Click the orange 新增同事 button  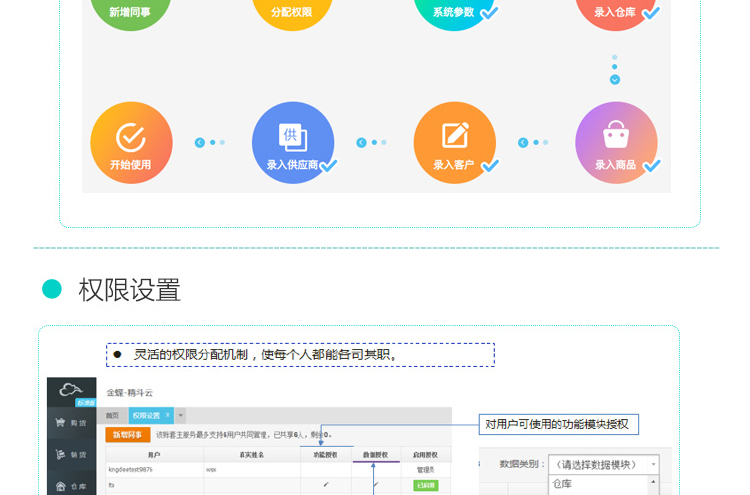coord(128,435)
